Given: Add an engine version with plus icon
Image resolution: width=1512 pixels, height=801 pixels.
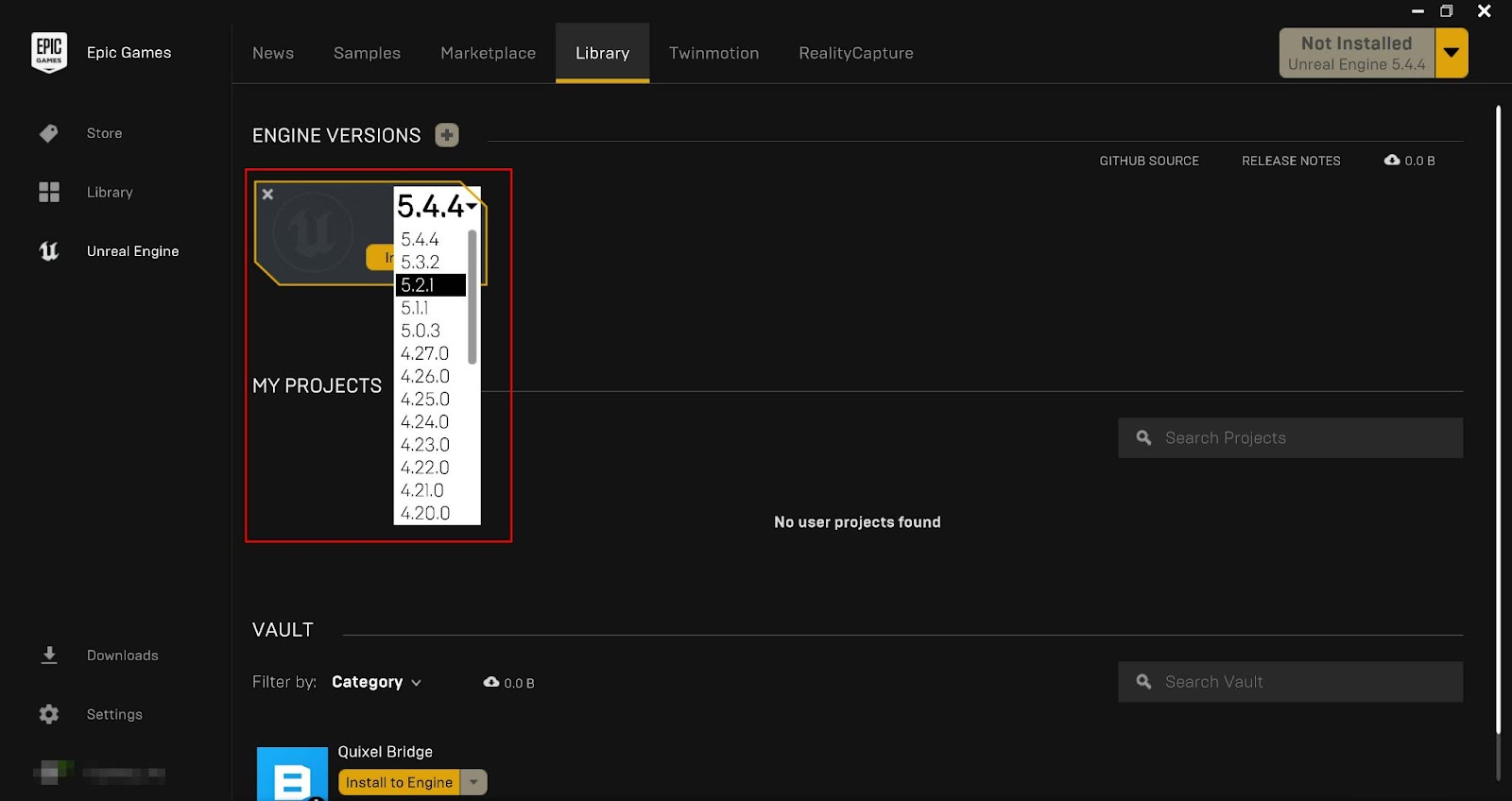Looking at the screenshot, I should (447, 135).
